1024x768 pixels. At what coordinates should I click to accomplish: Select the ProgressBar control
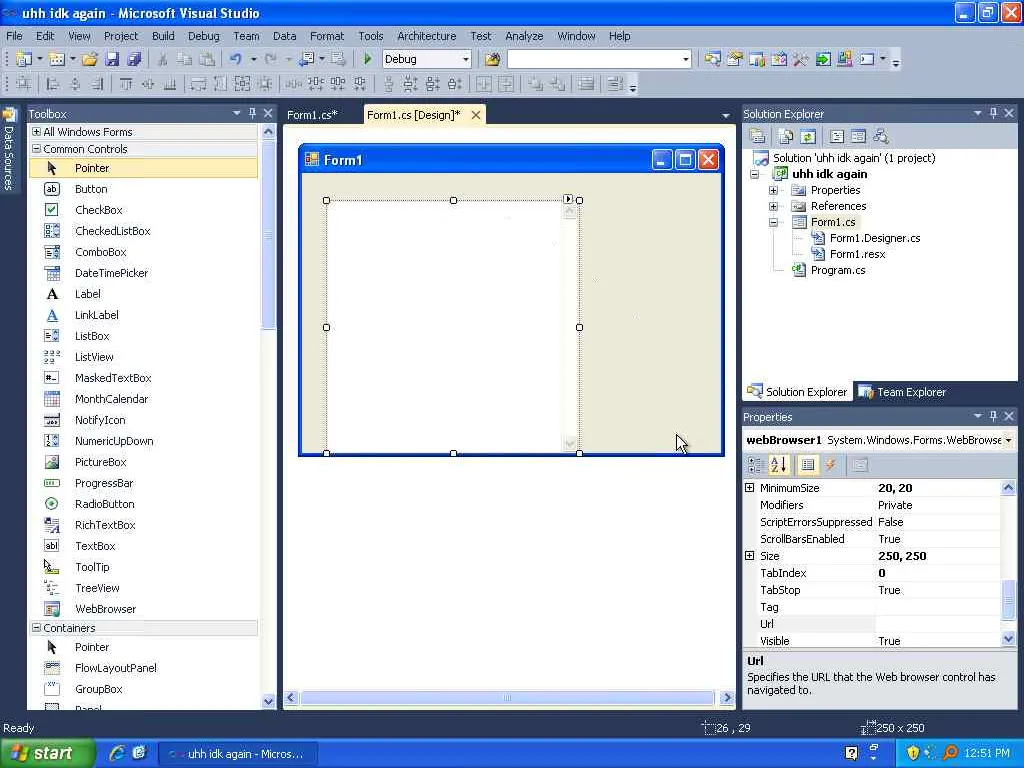[x=104, y=483]
